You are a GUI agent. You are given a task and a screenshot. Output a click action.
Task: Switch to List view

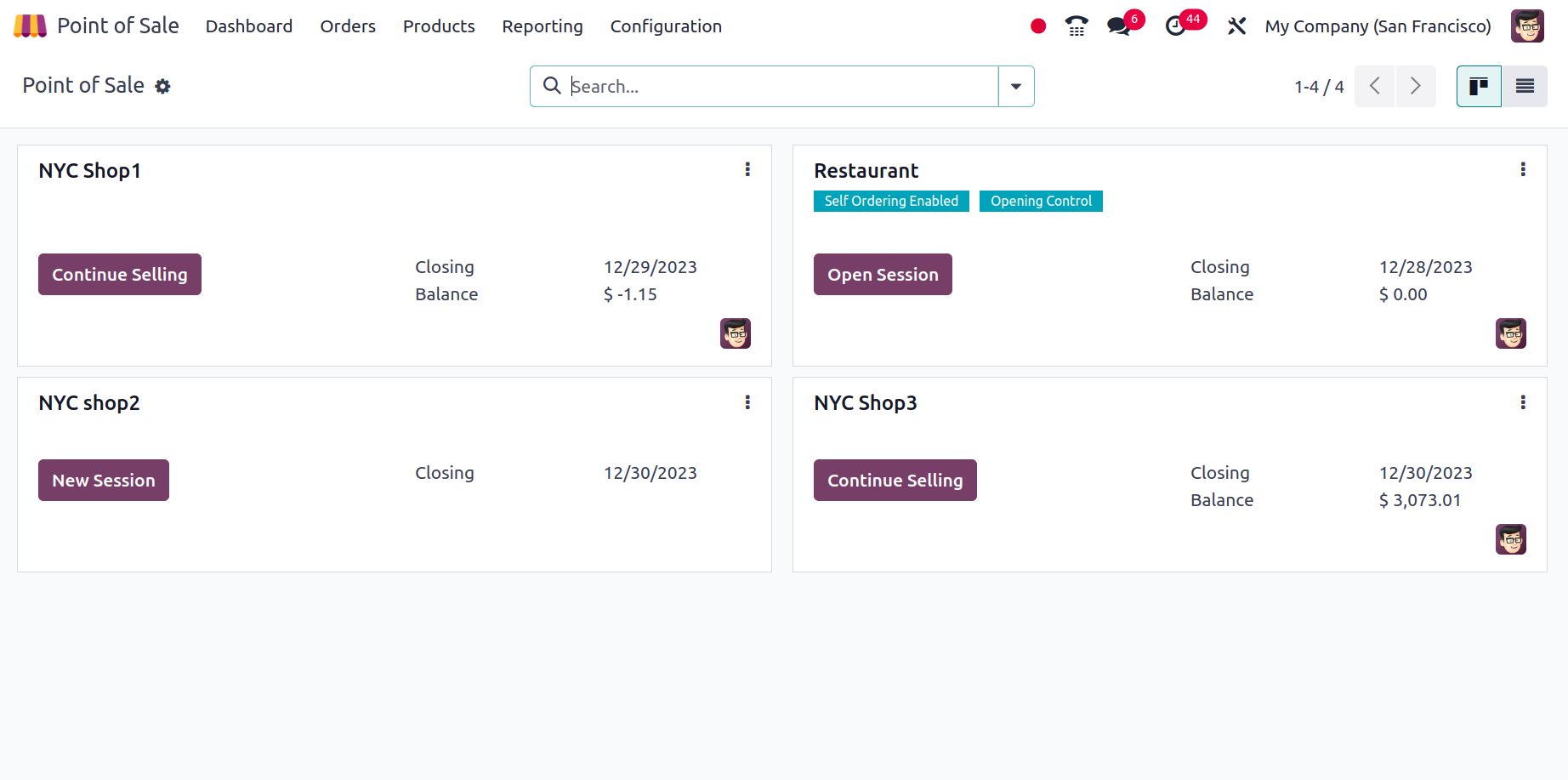coord(1525,86)
